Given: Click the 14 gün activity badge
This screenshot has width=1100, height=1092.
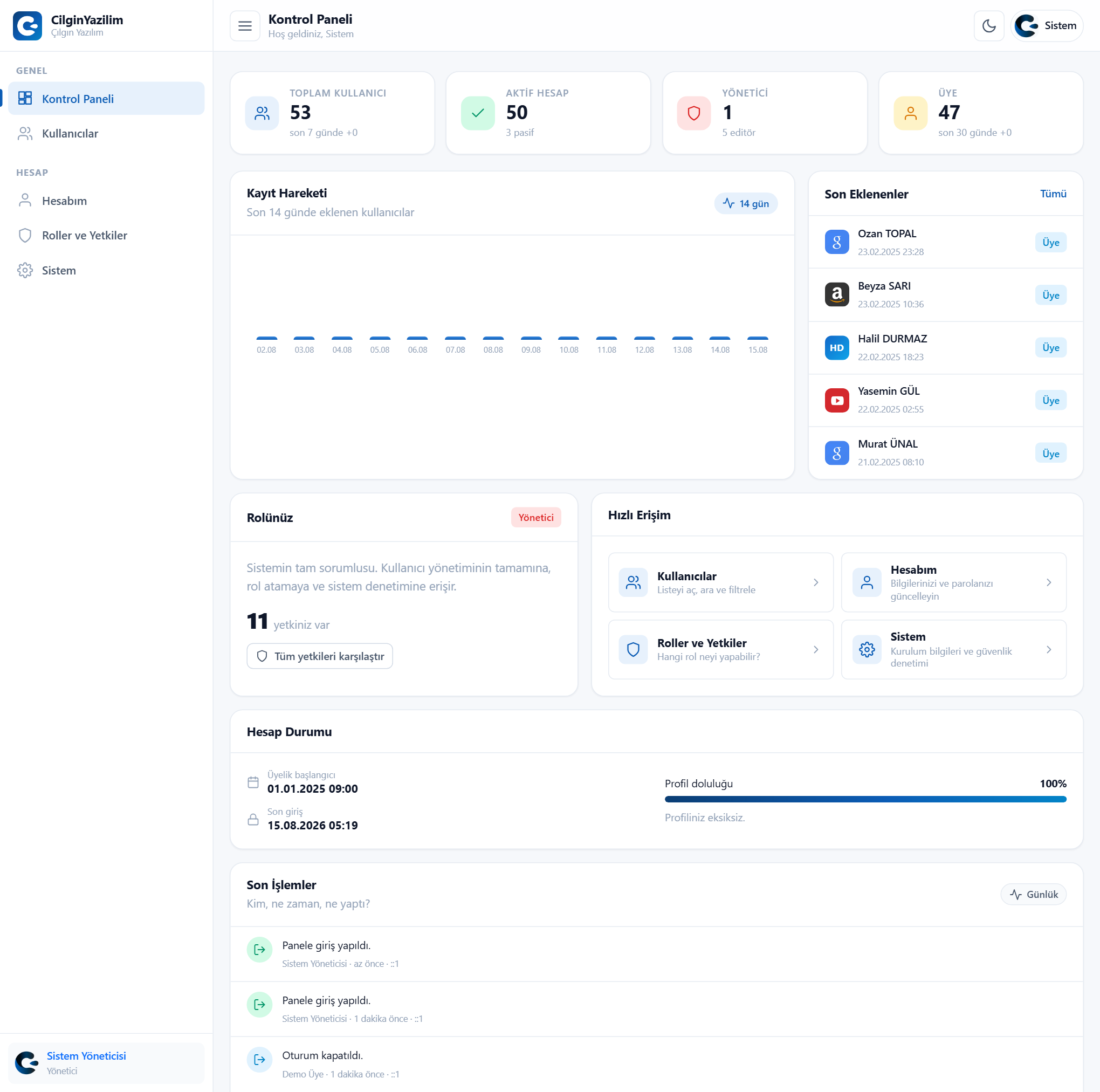Looking at the screenshot, I should [x=745, y=203].
